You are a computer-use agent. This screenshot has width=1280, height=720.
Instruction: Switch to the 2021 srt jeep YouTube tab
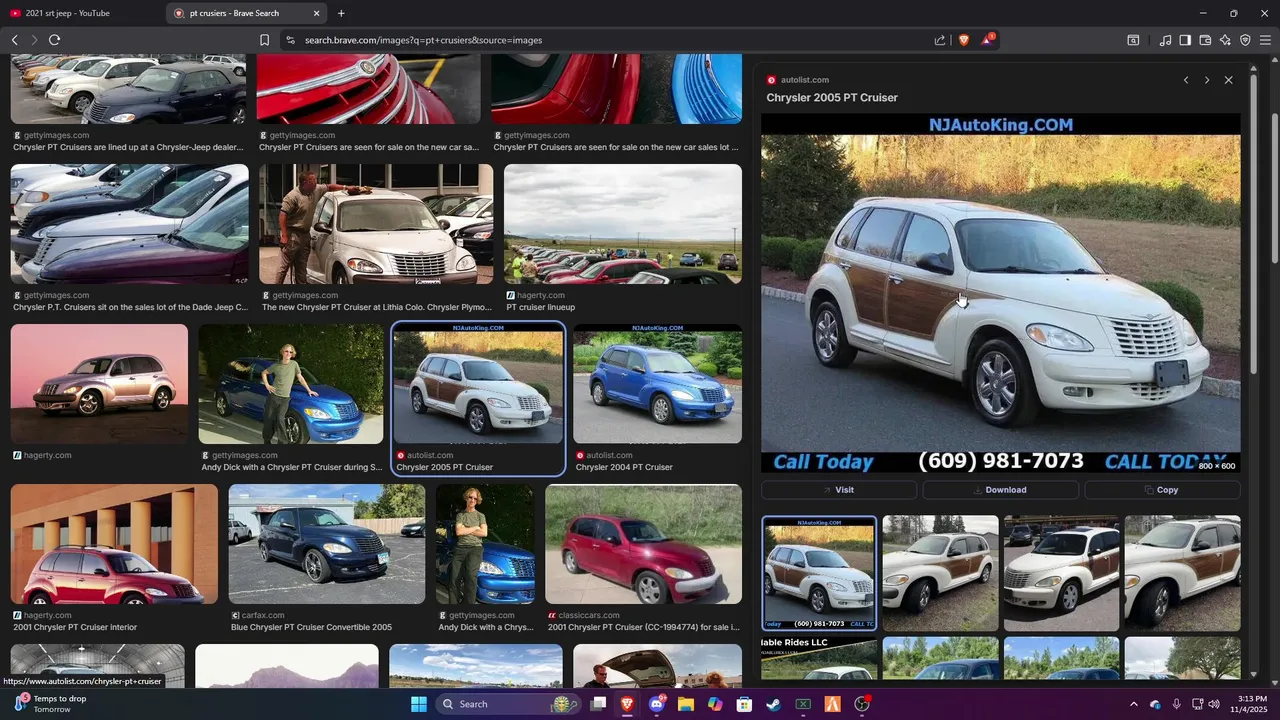82,13
